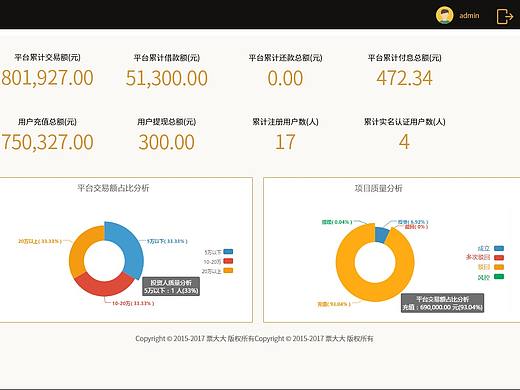Click the 平台累计交易额(元) label
The image size is (520, 390).
coord(47,57)
